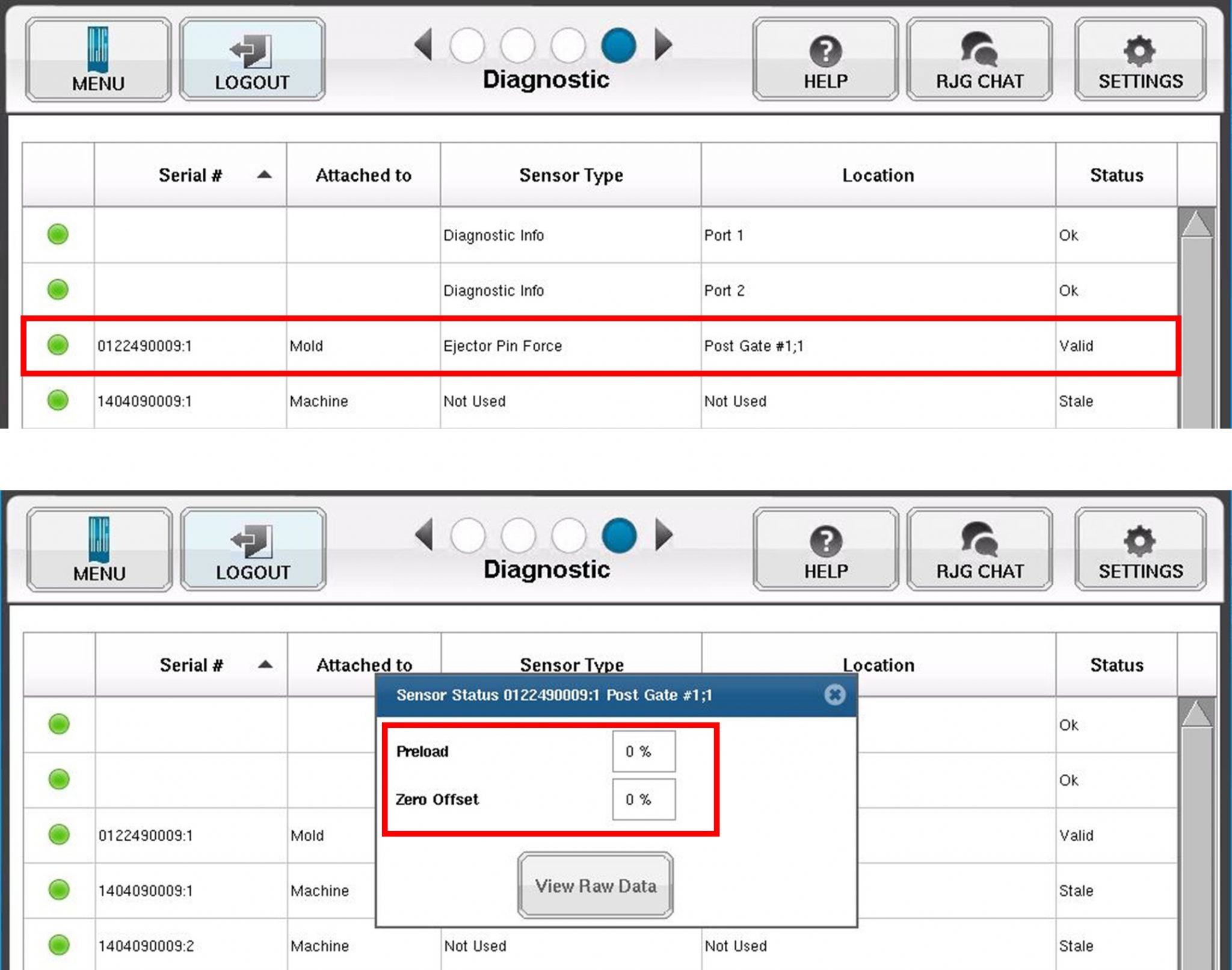
Task: Open RJG CHAT in the top panel
Action: [x=979, y=60]
